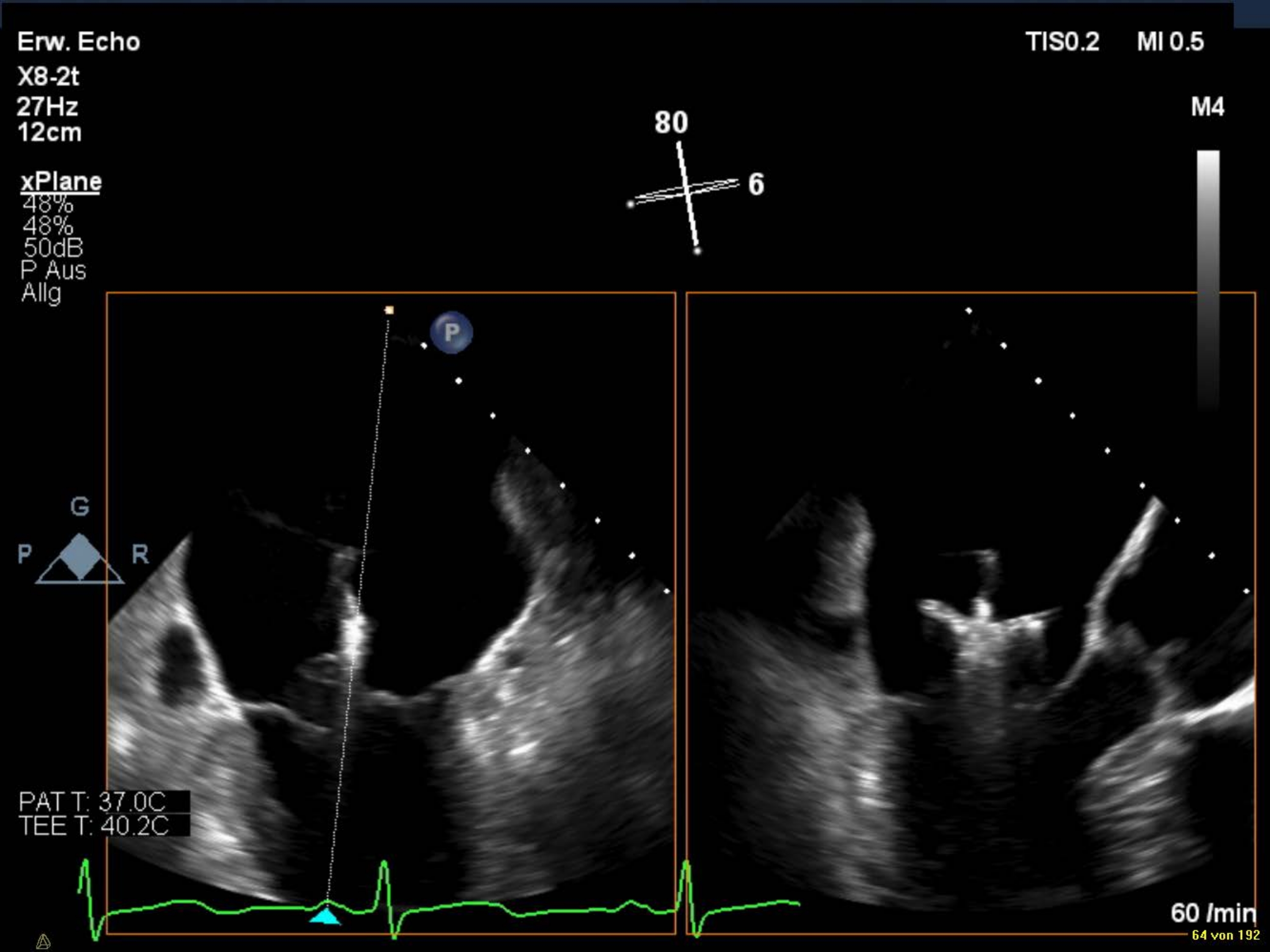Click the small square atop the cursor line

pyautogui.click(x=389, y=311)
